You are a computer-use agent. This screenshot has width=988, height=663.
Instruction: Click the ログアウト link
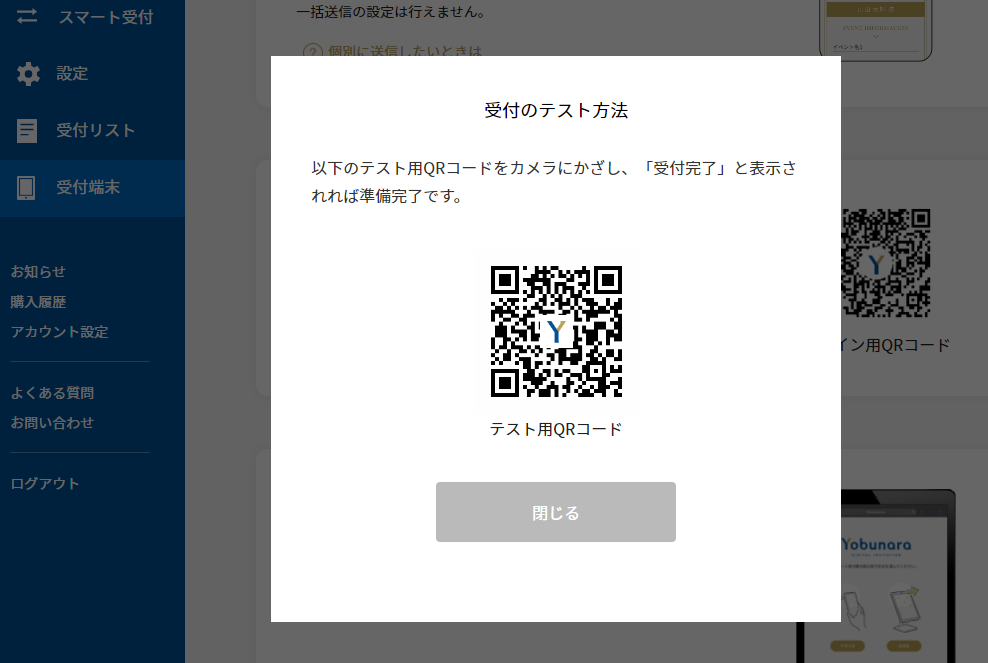45,483
